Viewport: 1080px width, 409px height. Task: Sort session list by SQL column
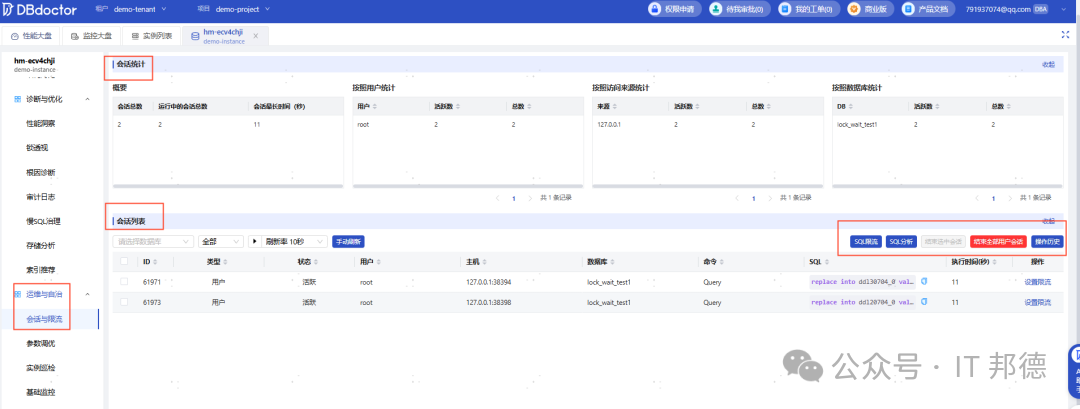tap(825, 262)
